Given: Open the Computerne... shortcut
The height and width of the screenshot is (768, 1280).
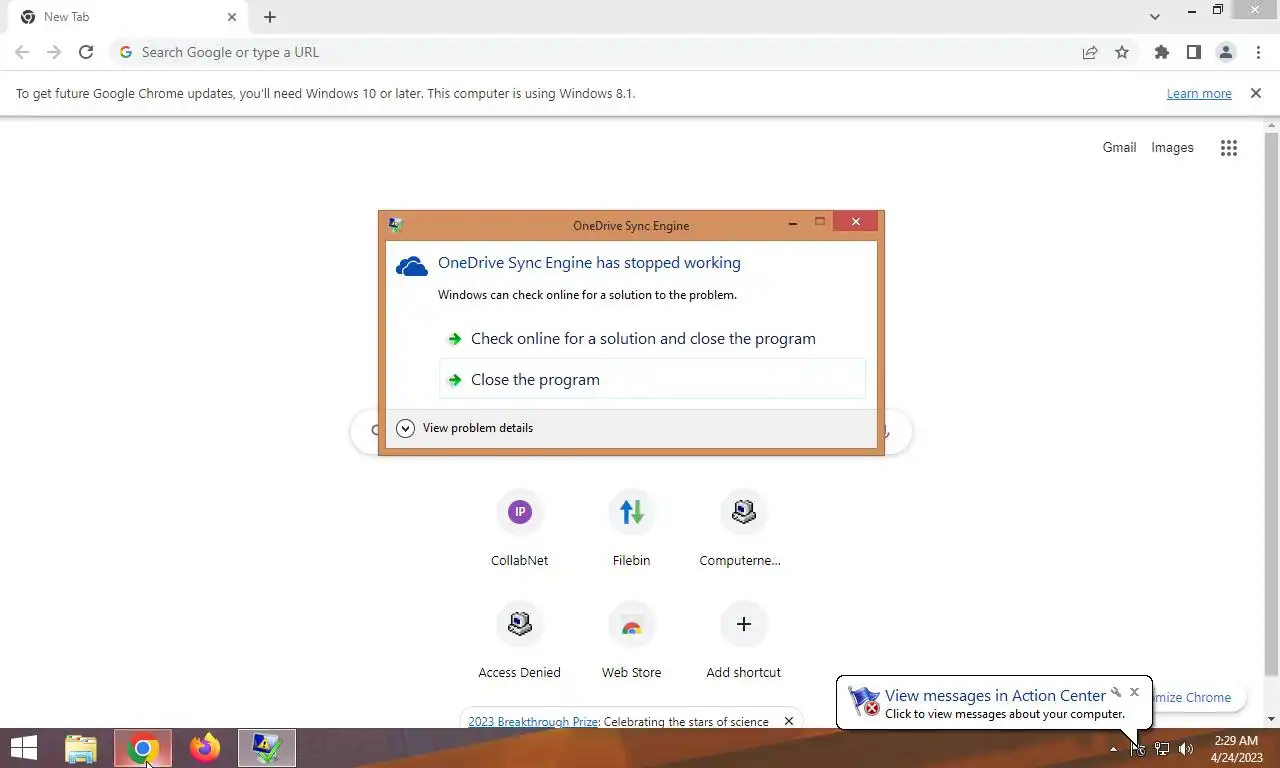Looking at the screenshot, I should pyautogui.click(x=743, y=529).
